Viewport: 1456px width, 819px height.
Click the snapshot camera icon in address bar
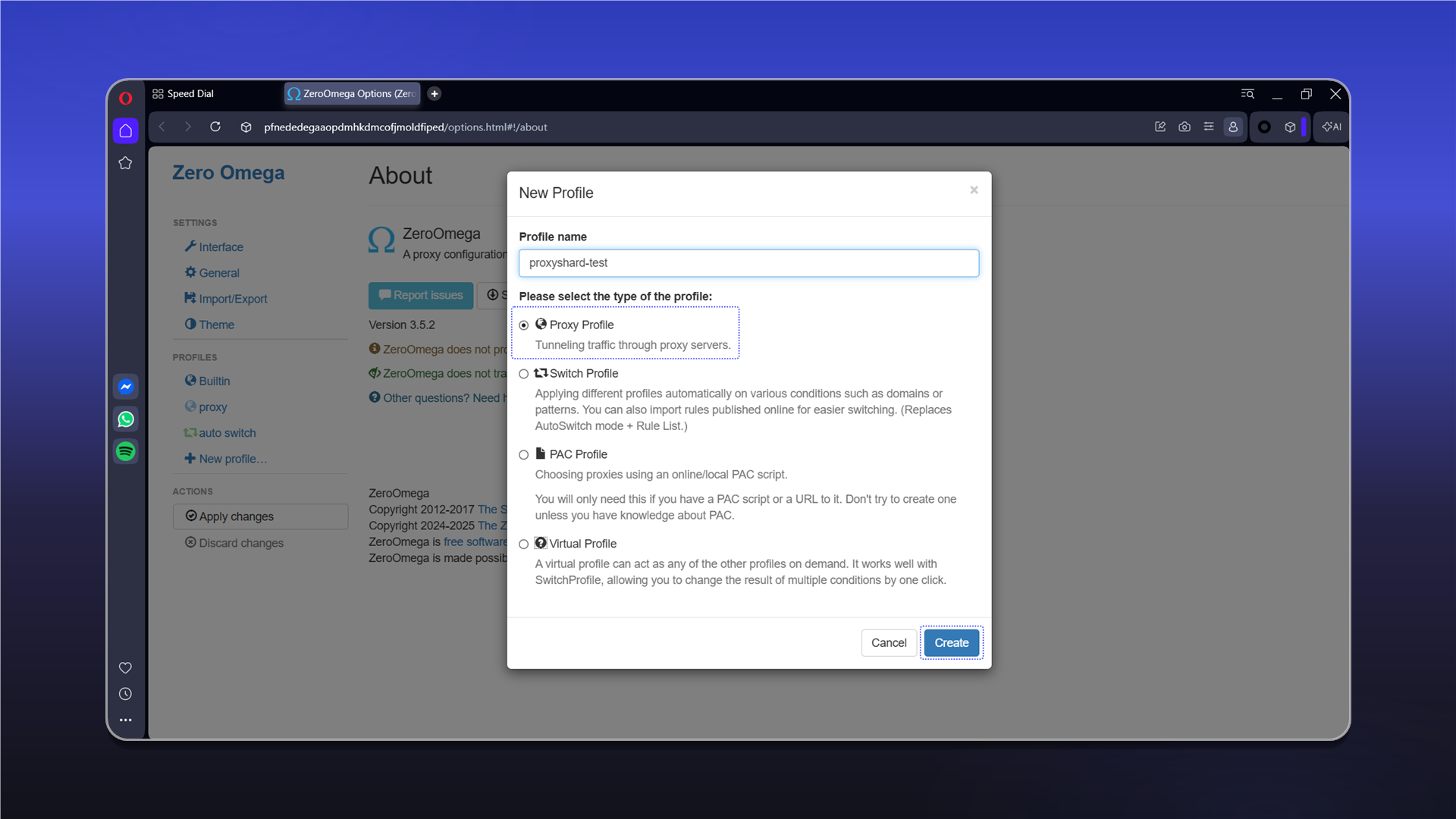coord(1185,127)
